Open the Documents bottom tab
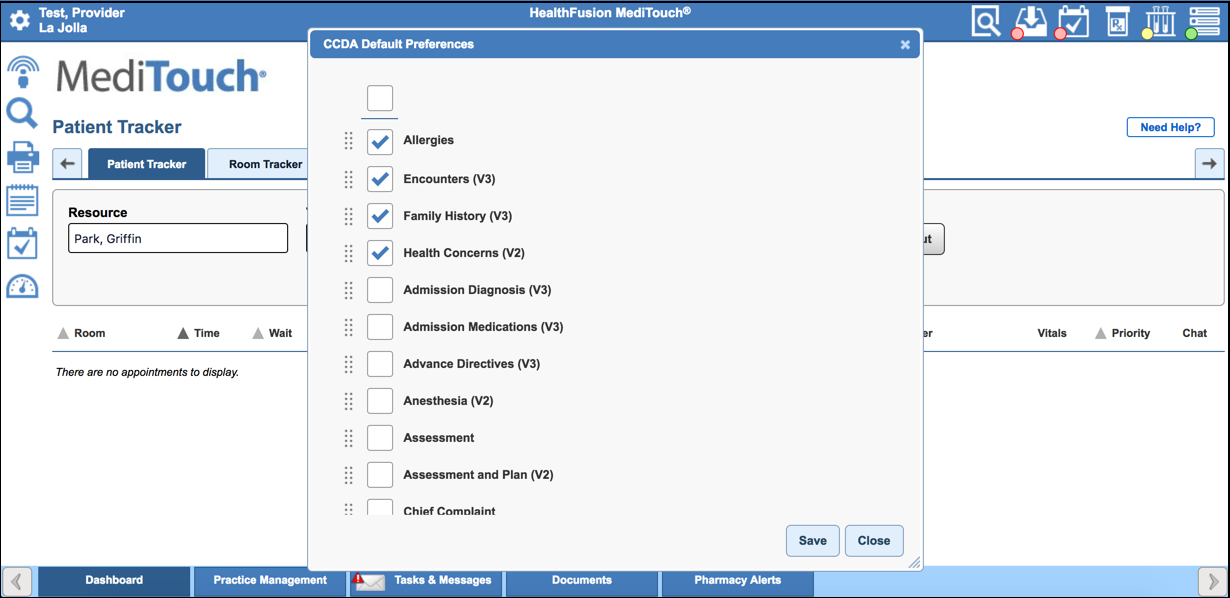The height and width of the screenshot is (598, 1230). click(582, 580)
